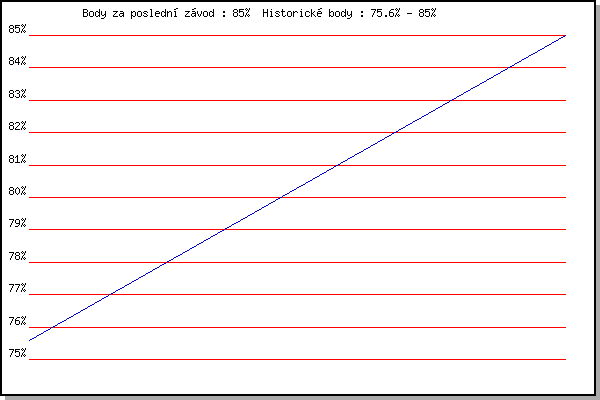Click the 76% y-axis label
The image size is (600, 400).
click(17, 321)
